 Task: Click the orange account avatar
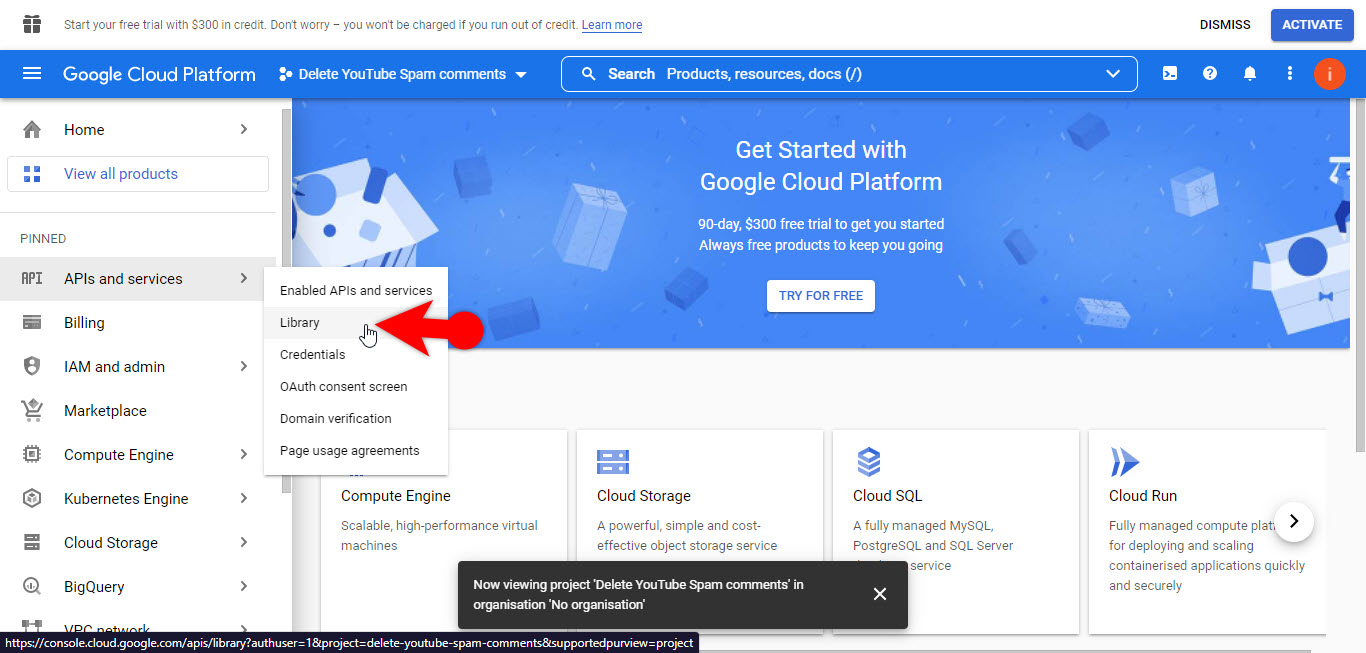click(1330, 74)
